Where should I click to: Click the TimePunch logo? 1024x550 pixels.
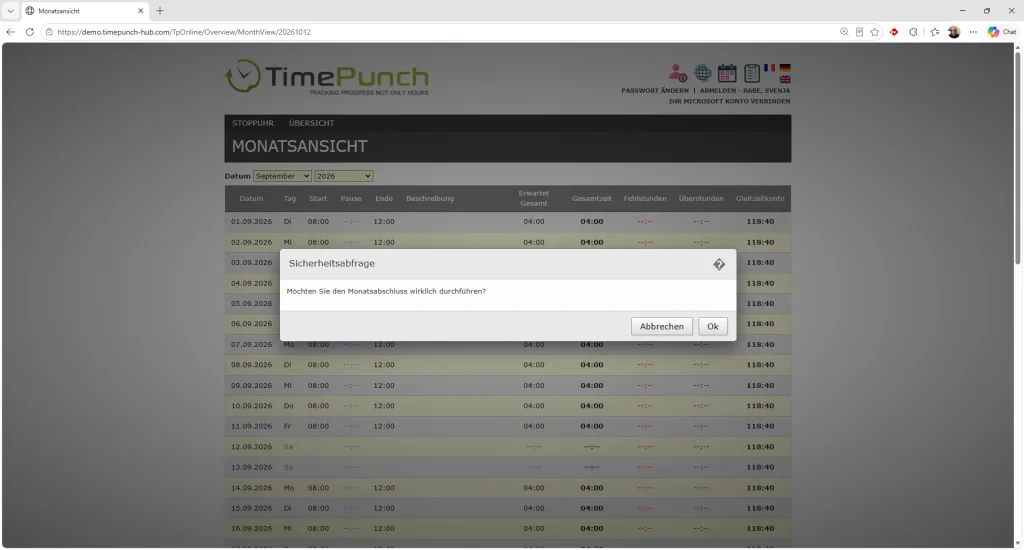point(327,77)
